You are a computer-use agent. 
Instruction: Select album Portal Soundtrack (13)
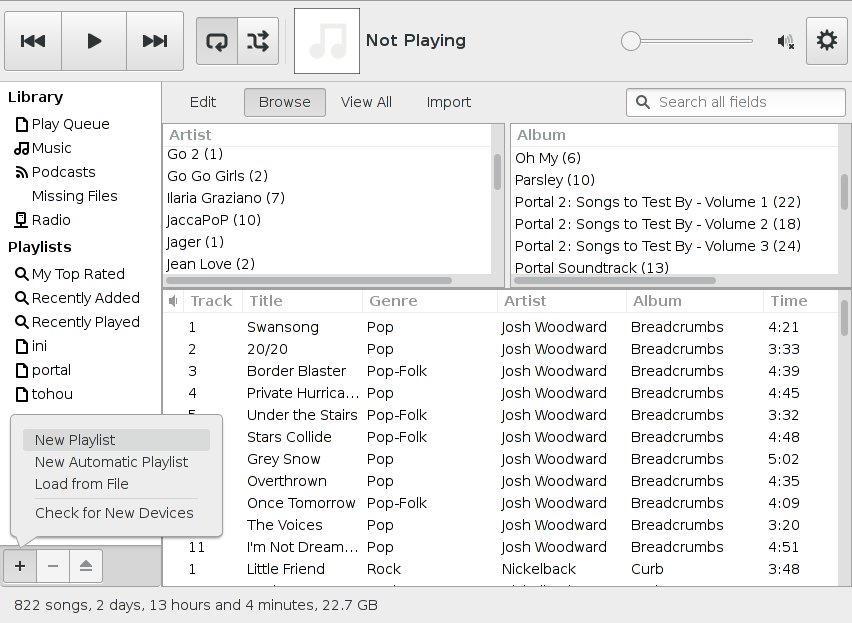tap(674, 268)
